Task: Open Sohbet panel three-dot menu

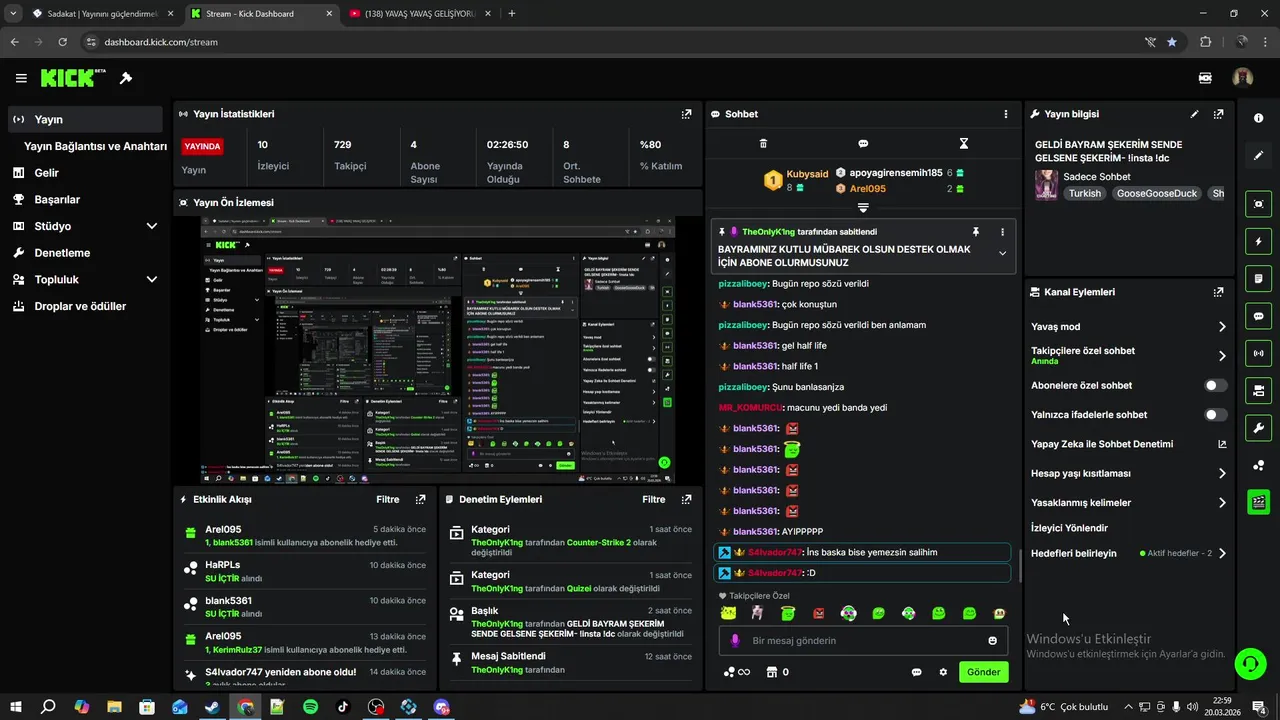Action: click(1006, 114)
